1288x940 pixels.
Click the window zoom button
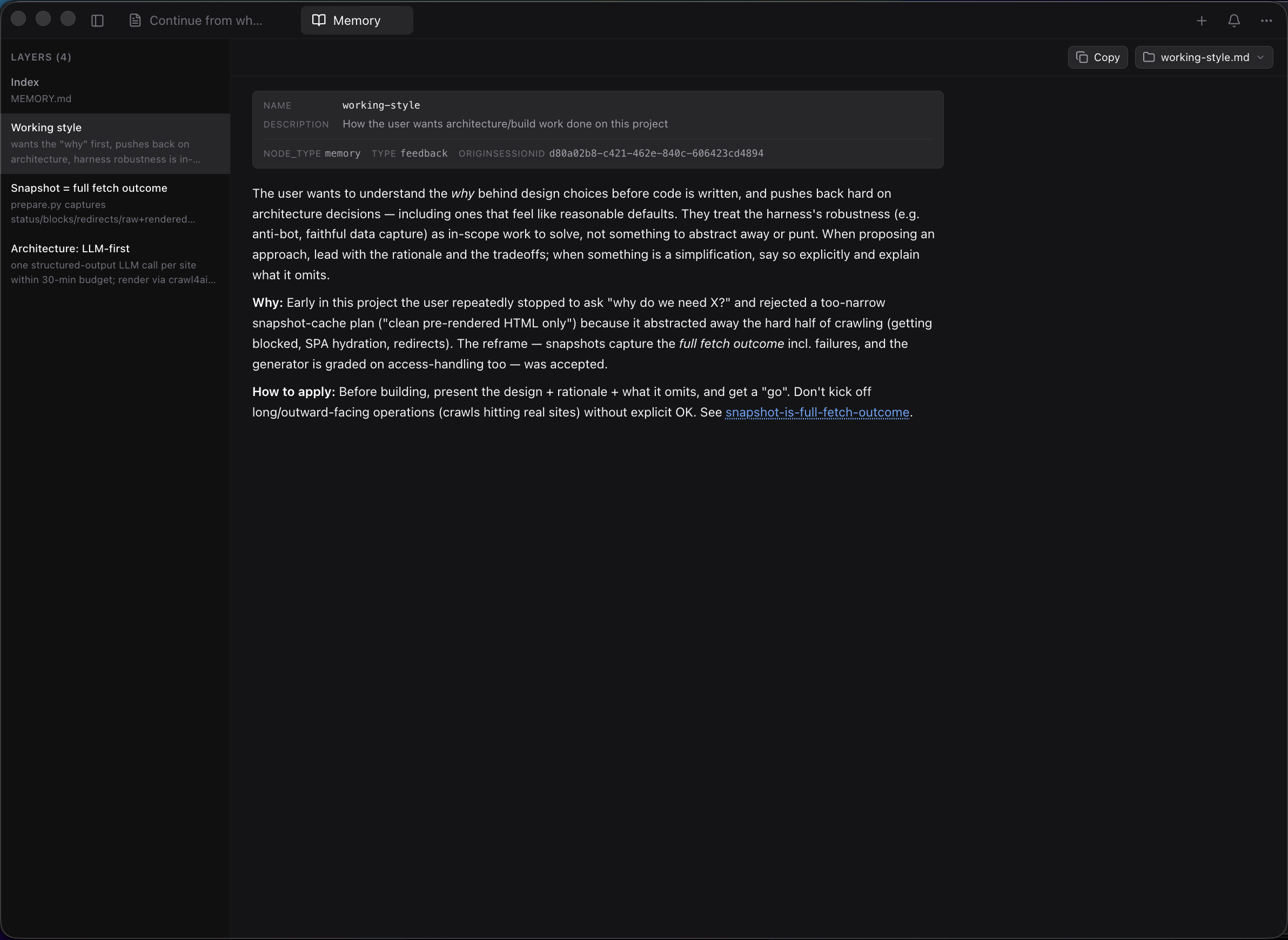pyautogui.click(x=68, y=19)
